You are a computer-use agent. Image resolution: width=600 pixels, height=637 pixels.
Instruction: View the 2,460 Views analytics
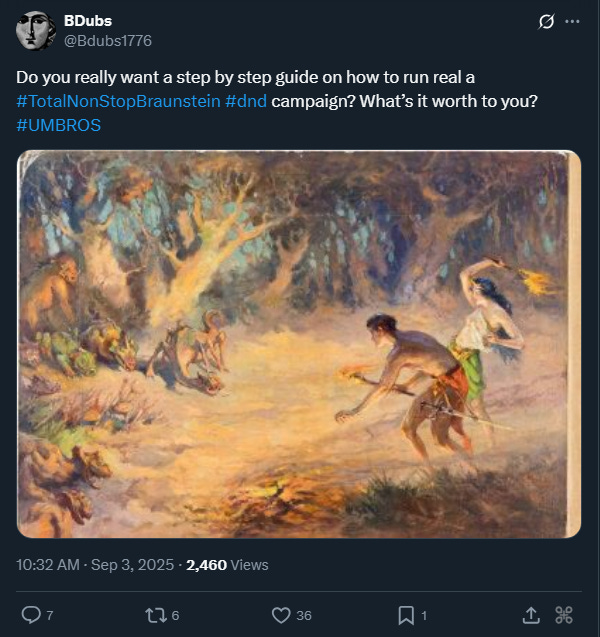(x=227, y=565)
